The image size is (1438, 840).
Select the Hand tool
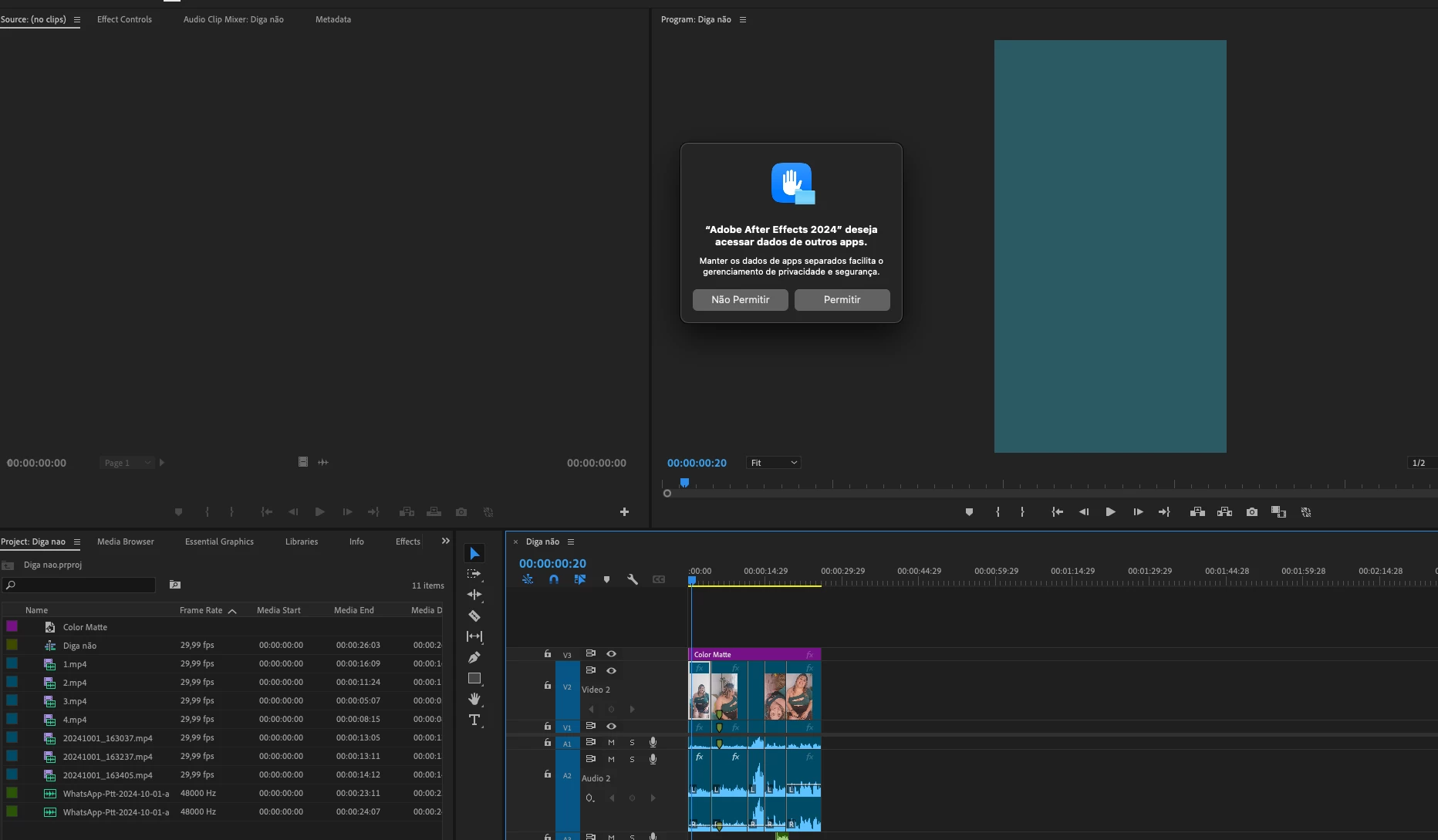click(474, 699)
